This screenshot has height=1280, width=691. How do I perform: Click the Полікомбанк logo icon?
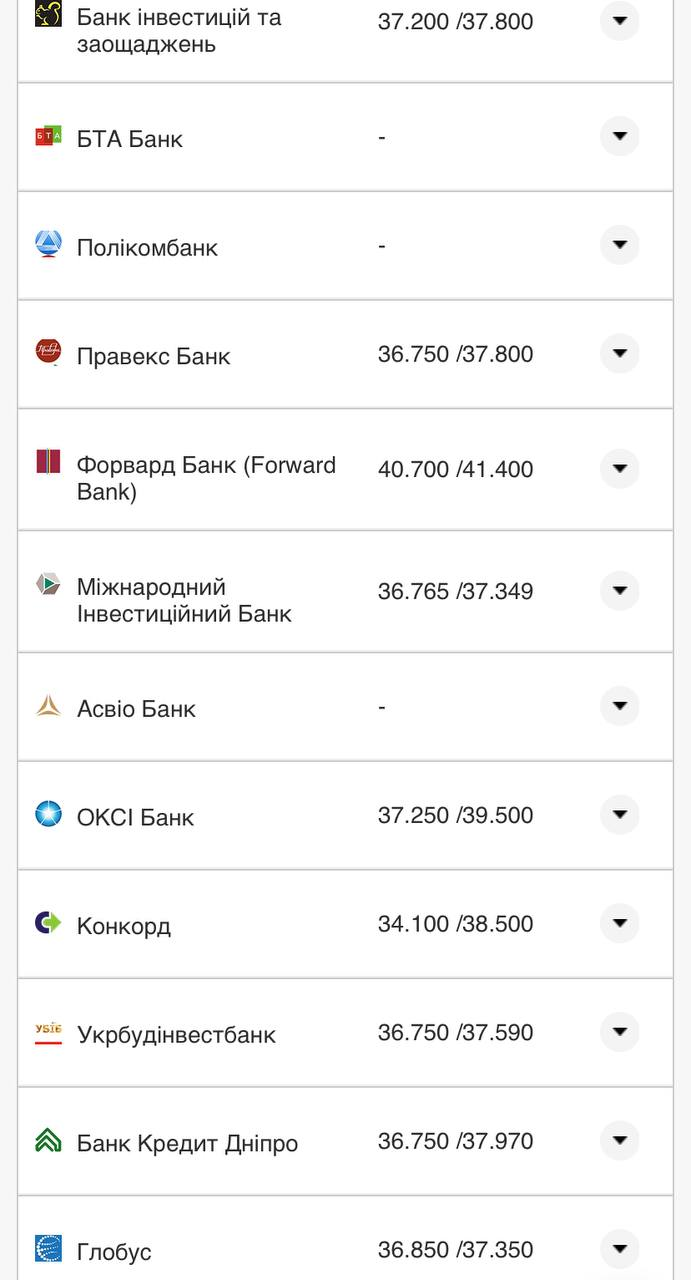pos(45,245)
